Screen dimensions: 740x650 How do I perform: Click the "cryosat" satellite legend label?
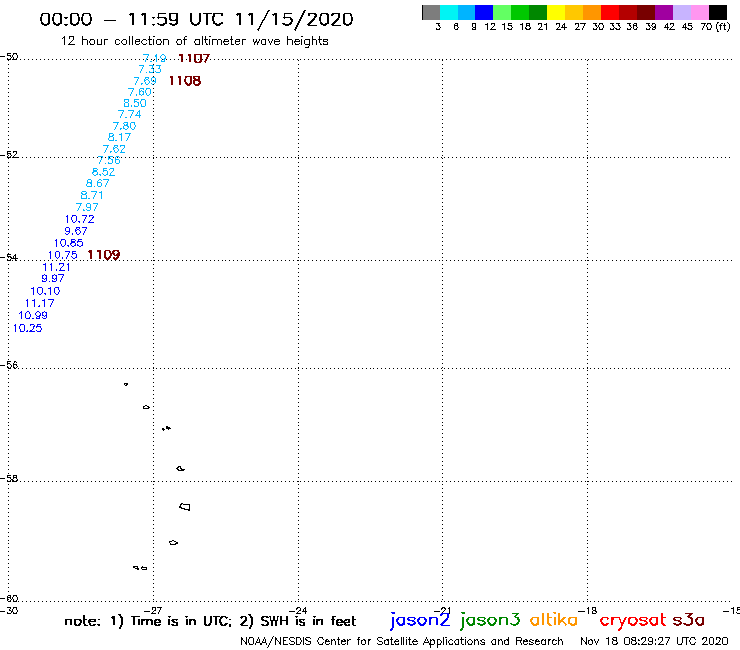pos(633,621)
